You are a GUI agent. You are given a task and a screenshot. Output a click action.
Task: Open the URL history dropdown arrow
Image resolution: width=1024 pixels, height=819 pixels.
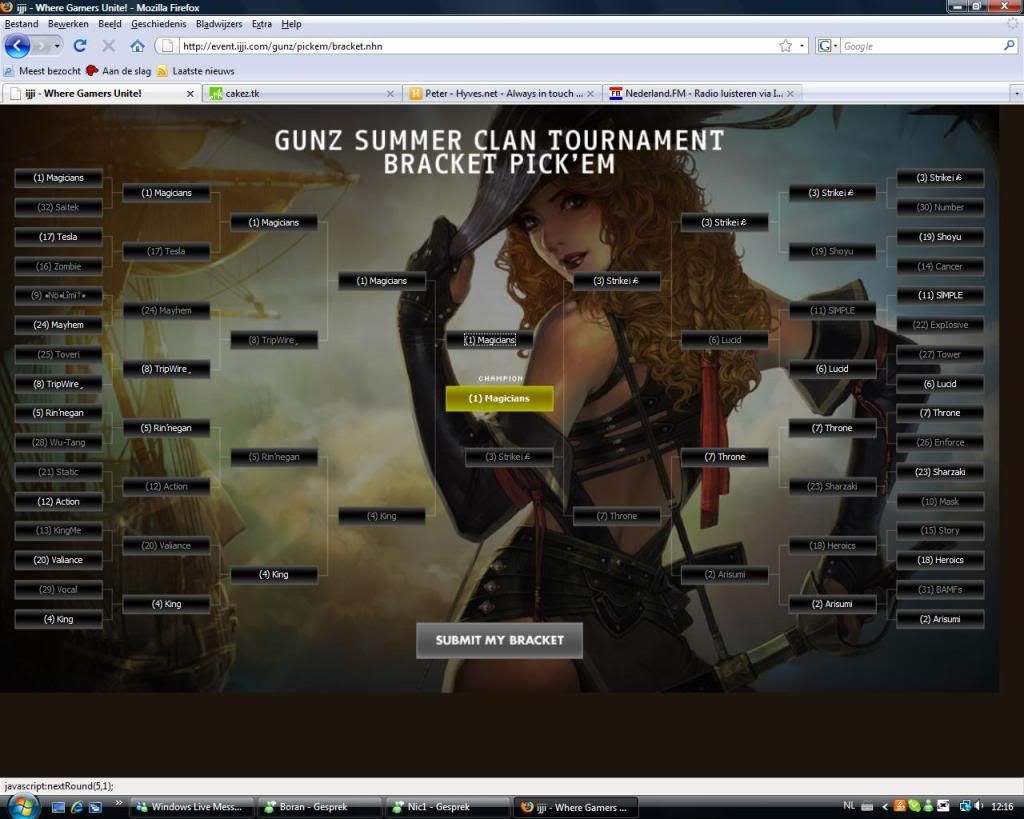(x=802, y=46)
